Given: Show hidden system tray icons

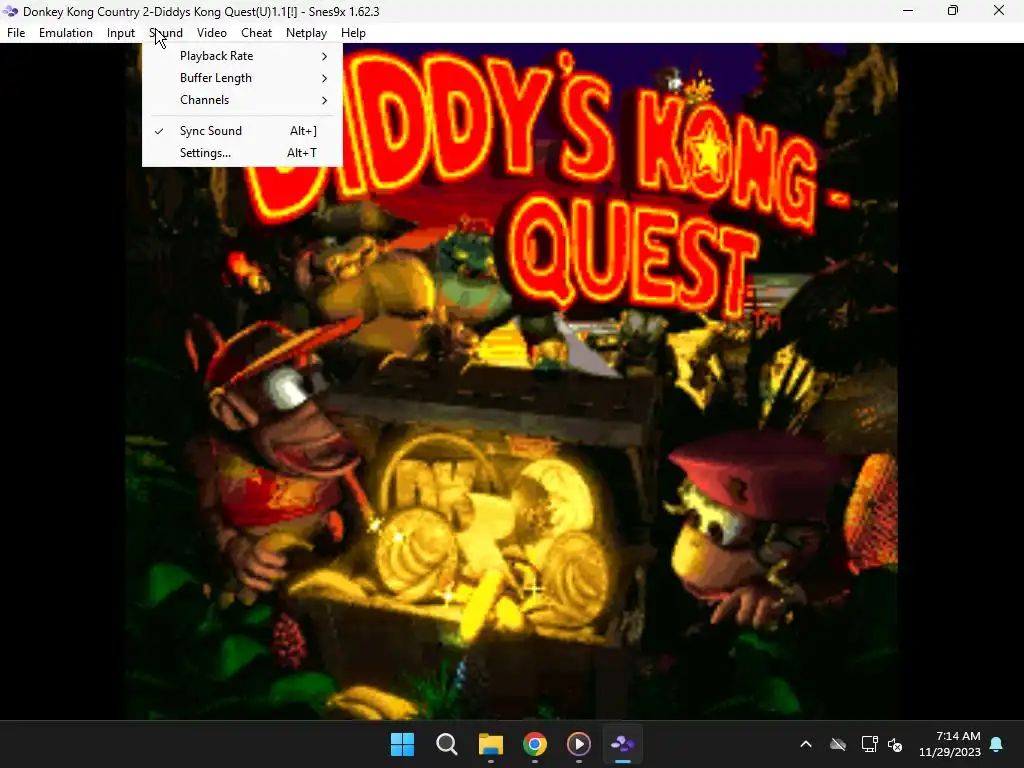Looking at the screenshot, I should (x=806, y=744).
